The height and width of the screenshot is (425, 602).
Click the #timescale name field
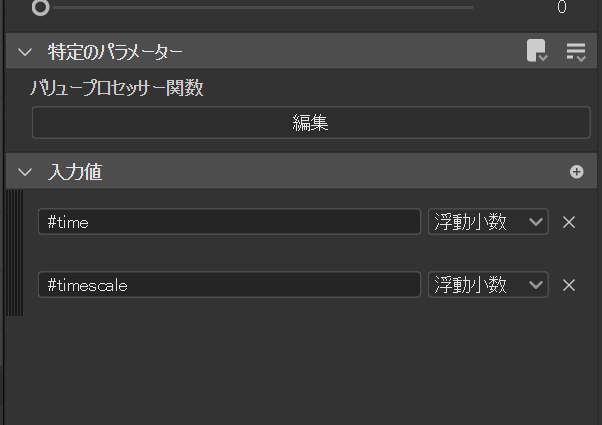(x=229, y=285)
